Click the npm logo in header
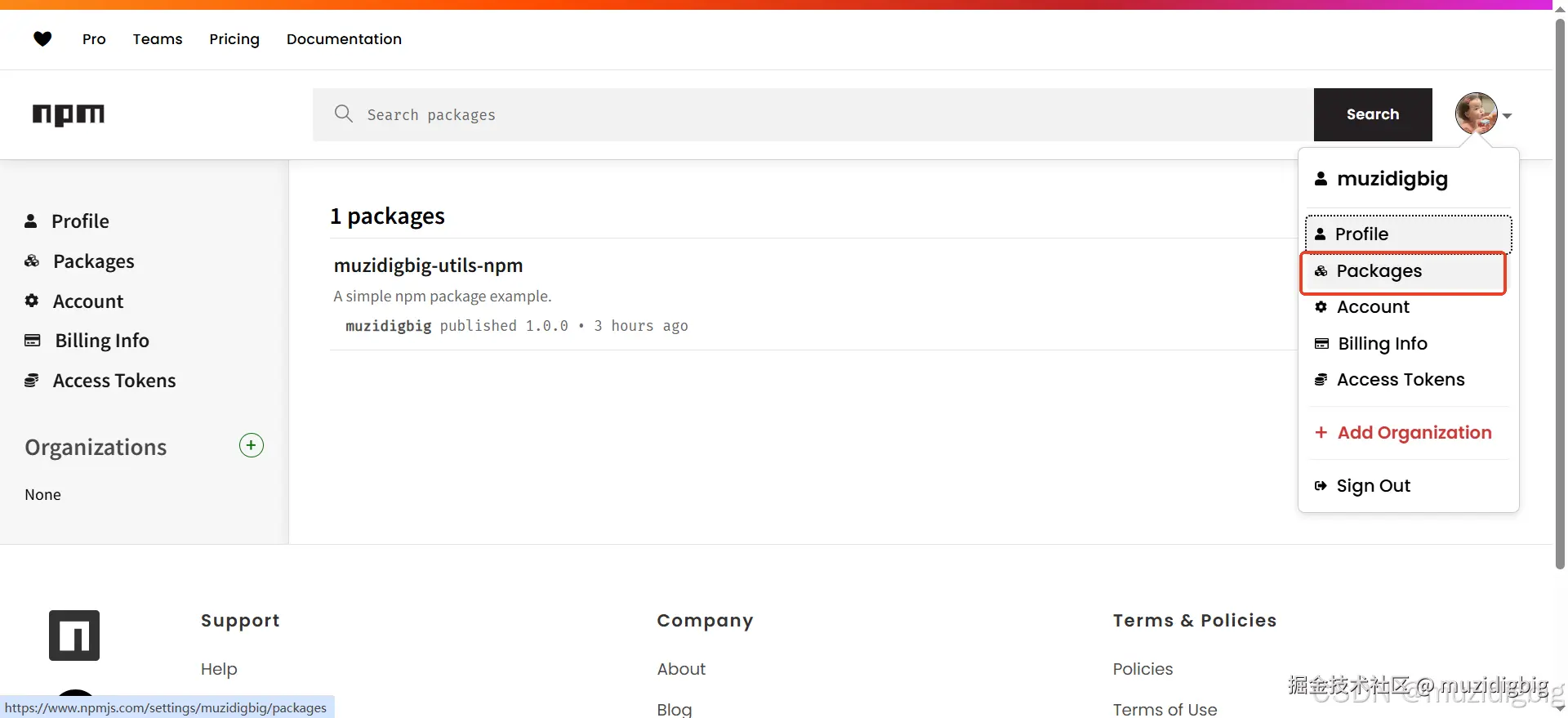This screenshot has width=1568, height=718. [x=69, y=114]
